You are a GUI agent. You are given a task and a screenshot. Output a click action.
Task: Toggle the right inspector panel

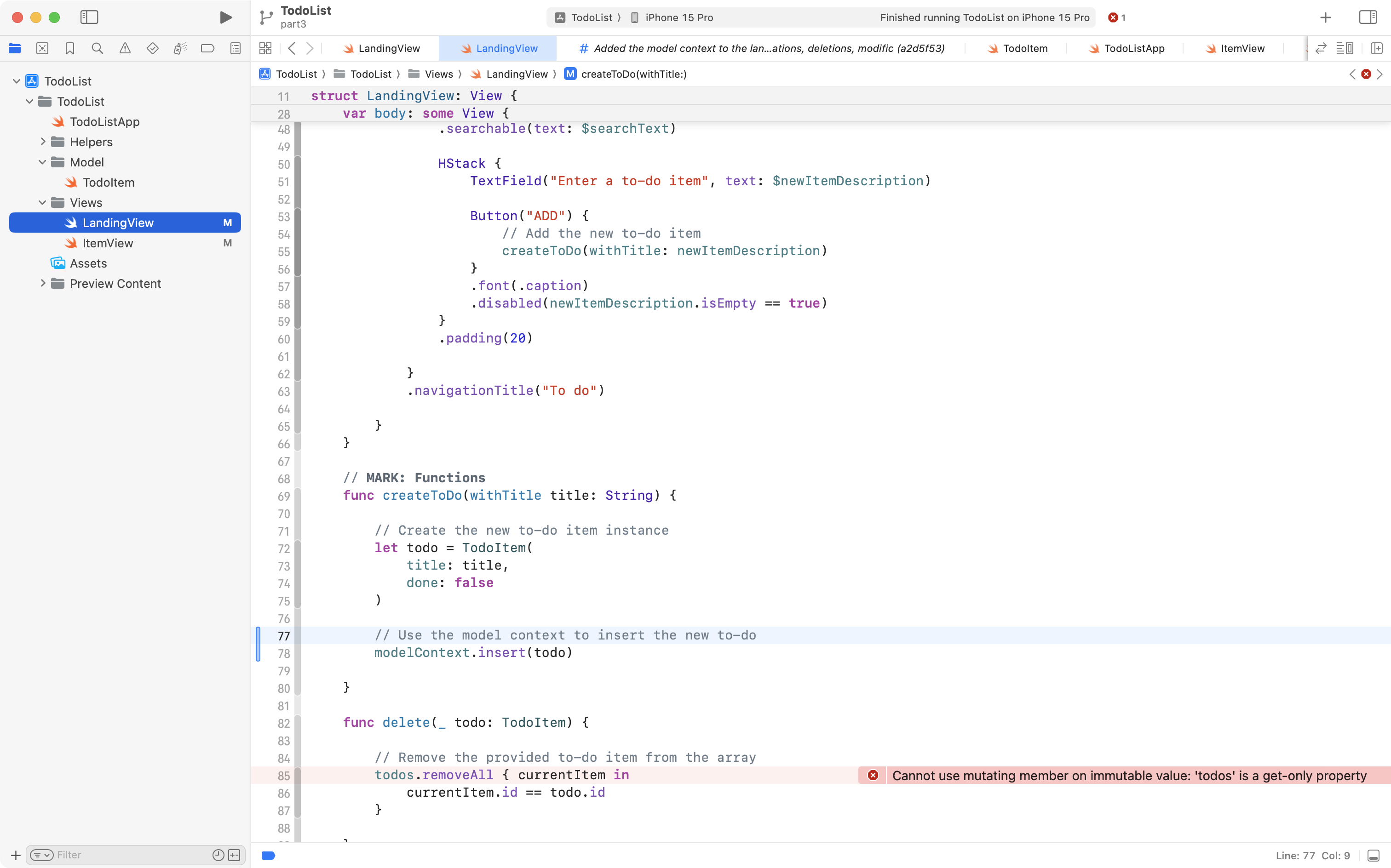(1368, 17)
